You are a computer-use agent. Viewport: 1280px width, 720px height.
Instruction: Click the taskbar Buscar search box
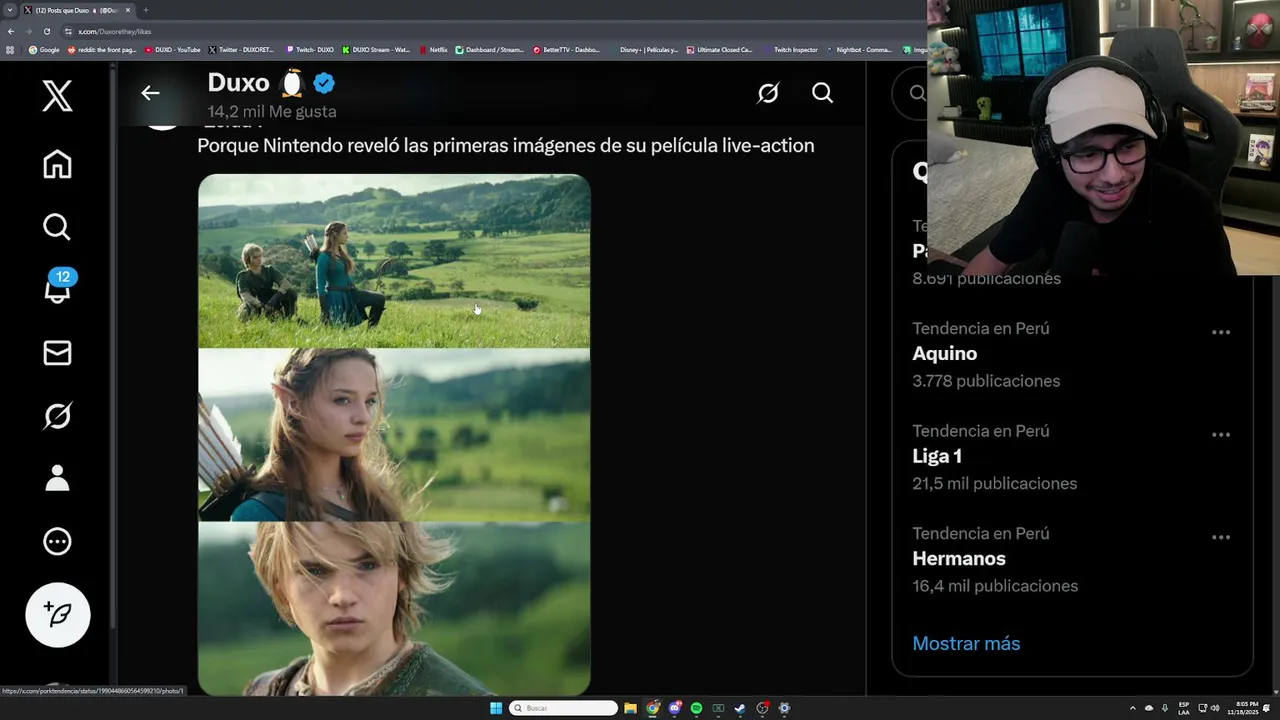pos(564,708)
